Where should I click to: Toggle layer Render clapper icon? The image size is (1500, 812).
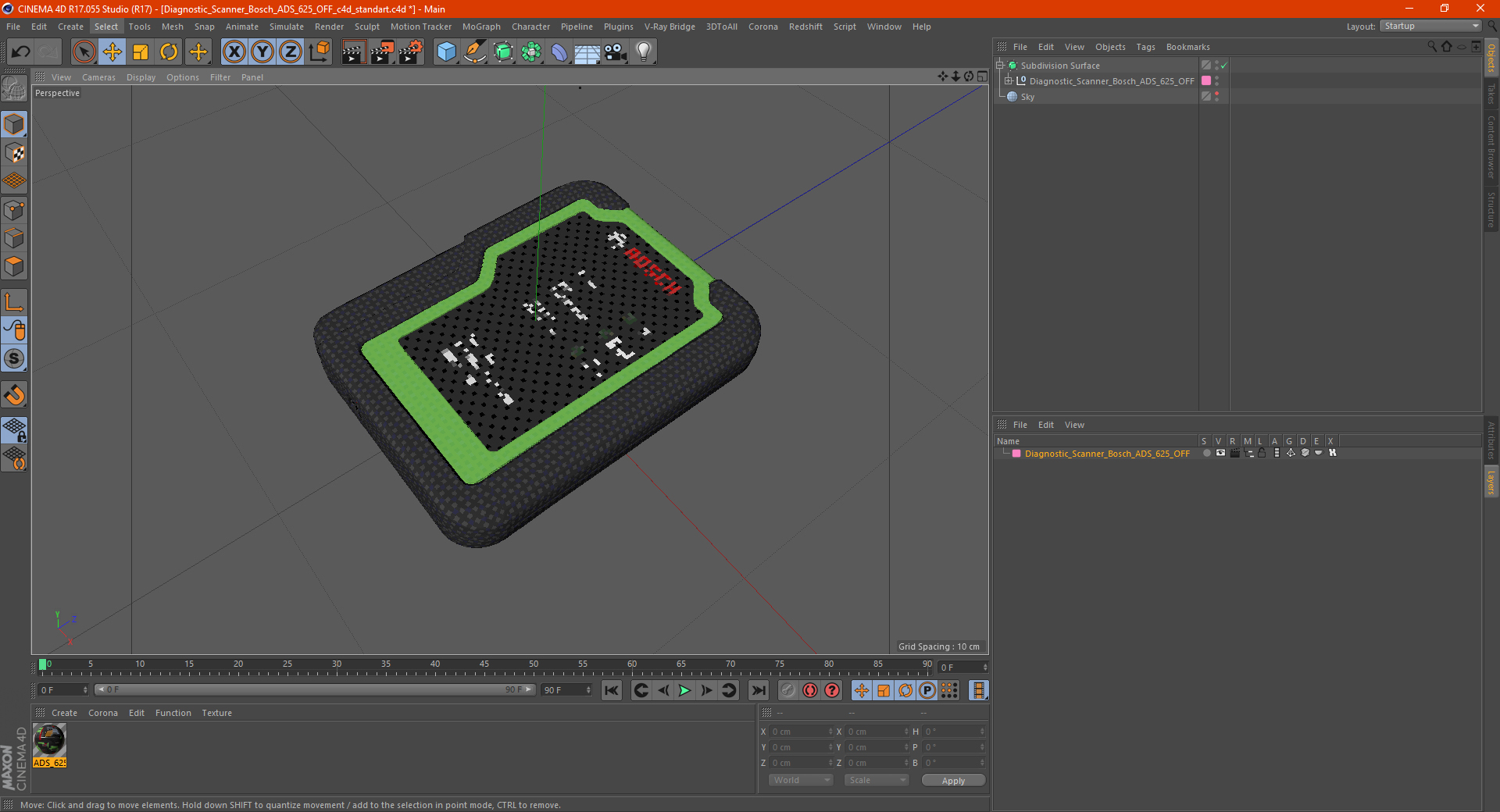click(1234, 454)
